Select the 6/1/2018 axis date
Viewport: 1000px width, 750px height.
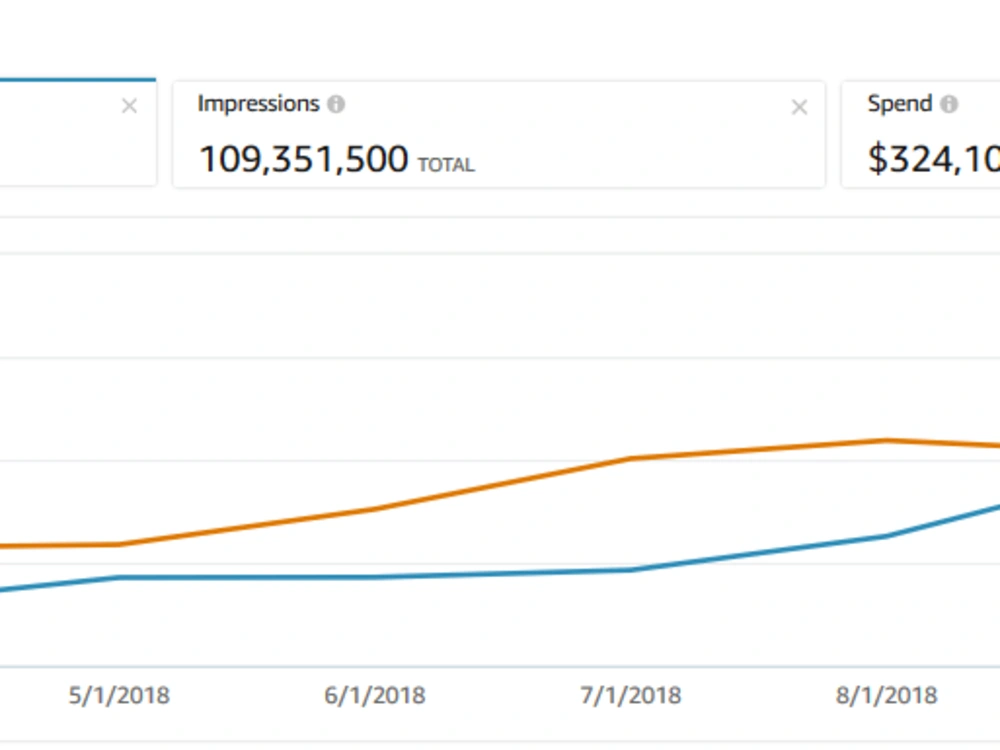pos(375,695)
